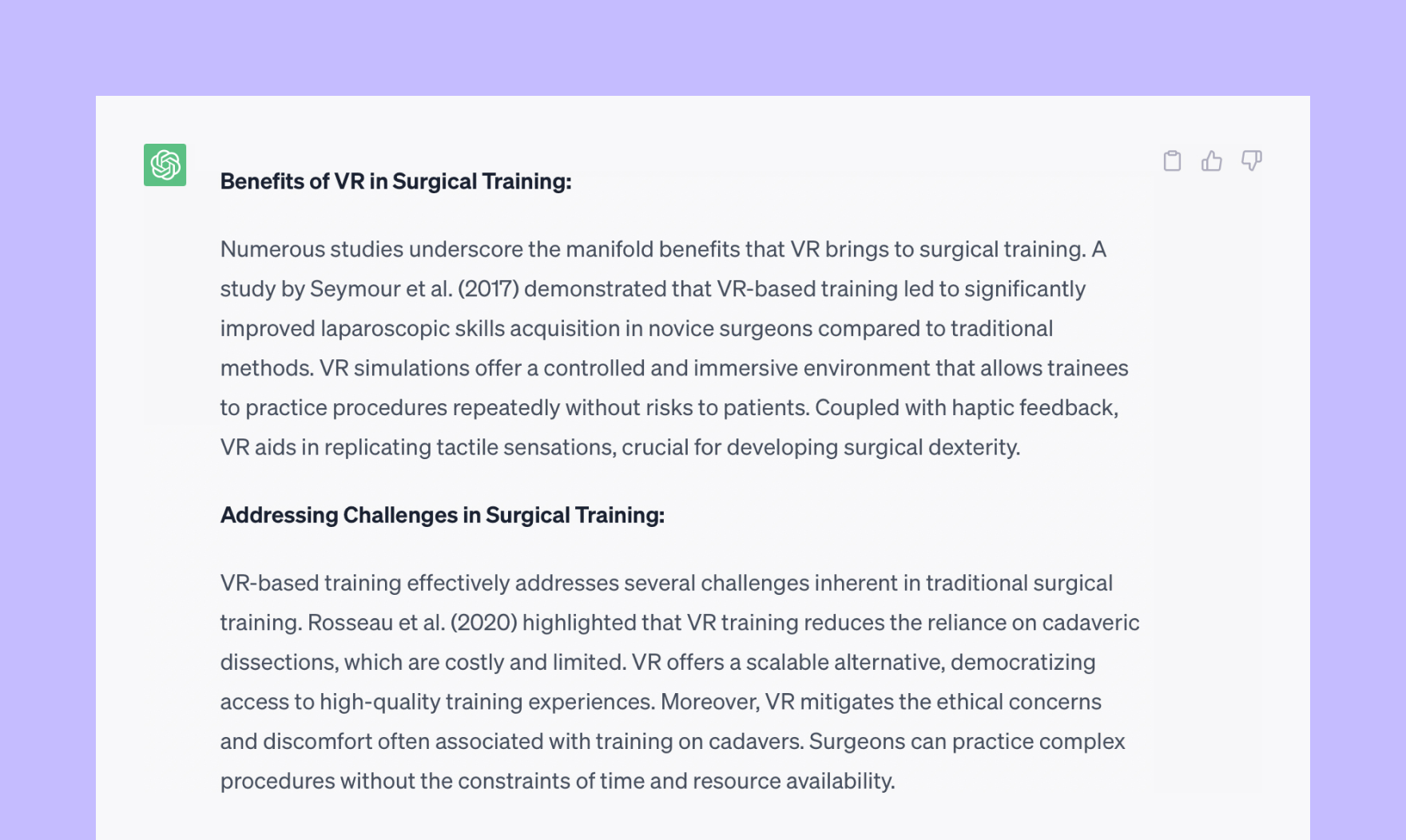Click the word "democratizing" in second paragraph
This screenshot has height=840, width=1406.
(1023, 663)
